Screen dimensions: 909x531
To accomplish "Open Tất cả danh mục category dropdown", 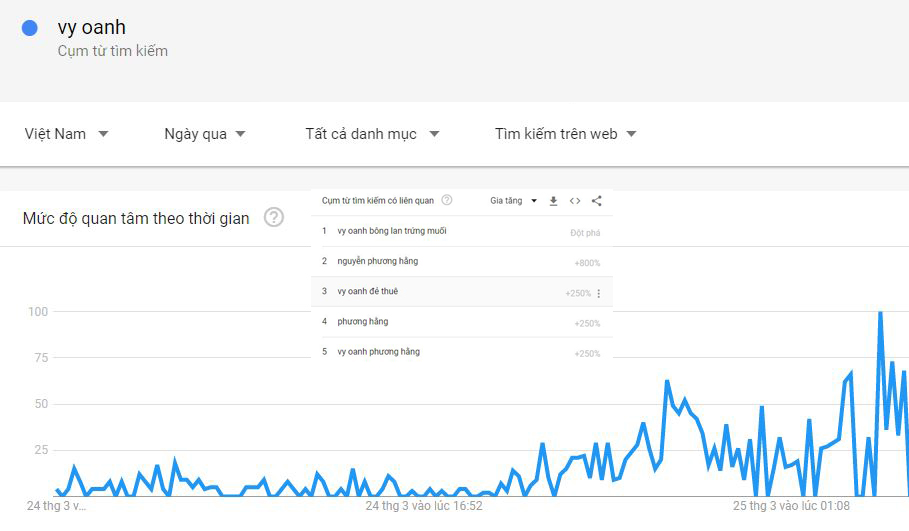I will [x=372, y=134].
